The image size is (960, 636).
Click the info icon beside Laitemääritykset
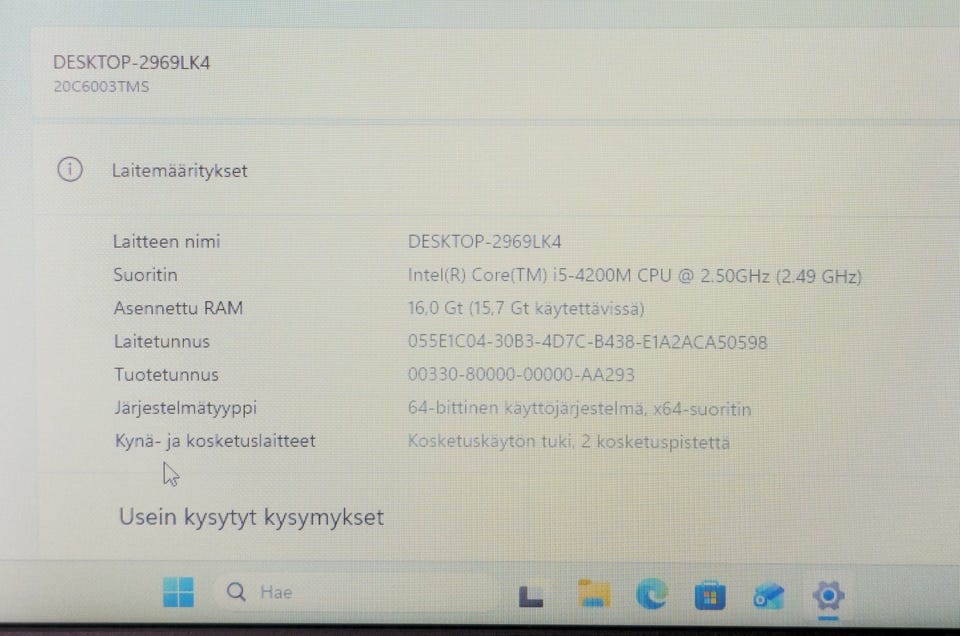70,169
